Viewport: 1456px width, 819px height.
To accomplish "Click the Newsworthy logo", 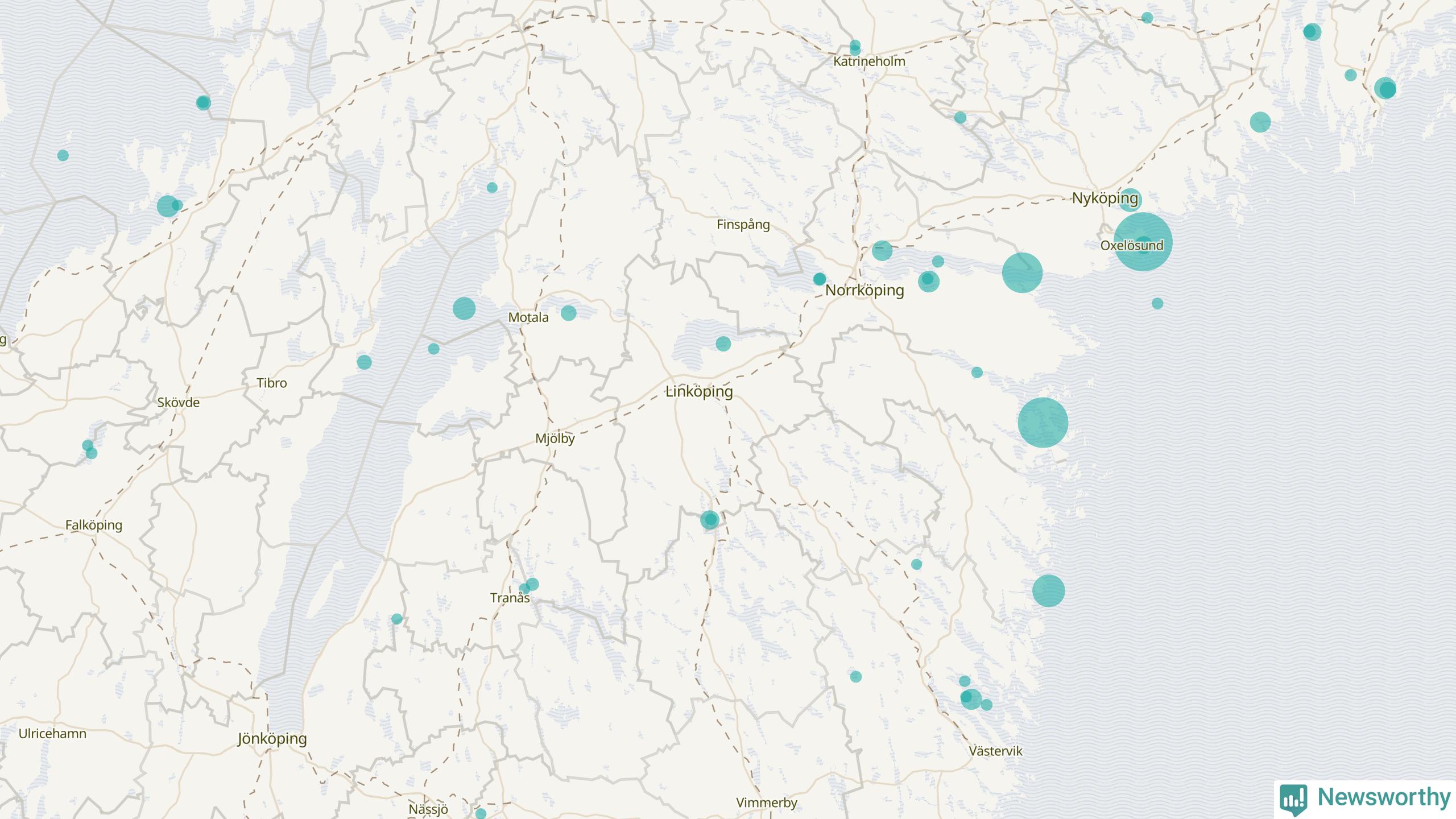I will tap(1365, 799).
